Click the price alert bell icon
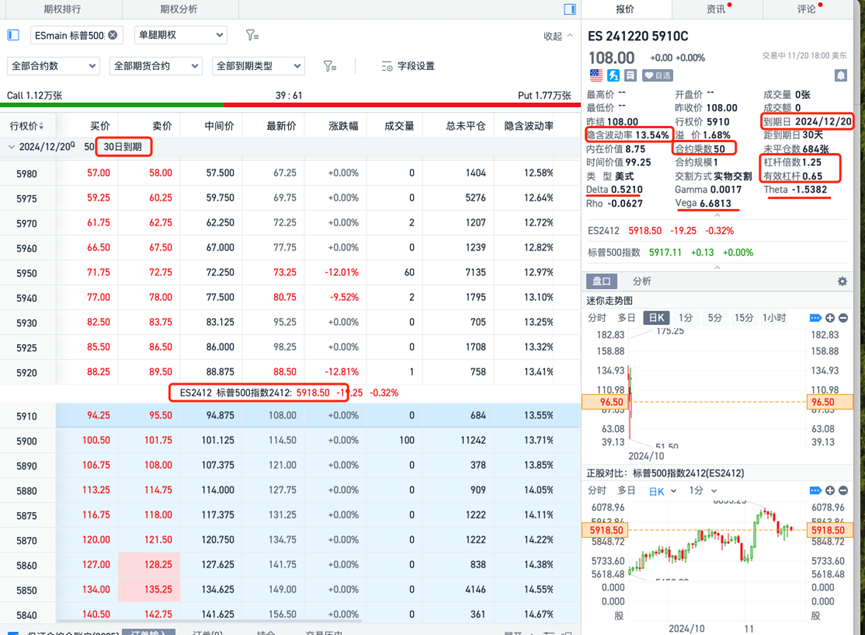 click(x=841, y=75)
